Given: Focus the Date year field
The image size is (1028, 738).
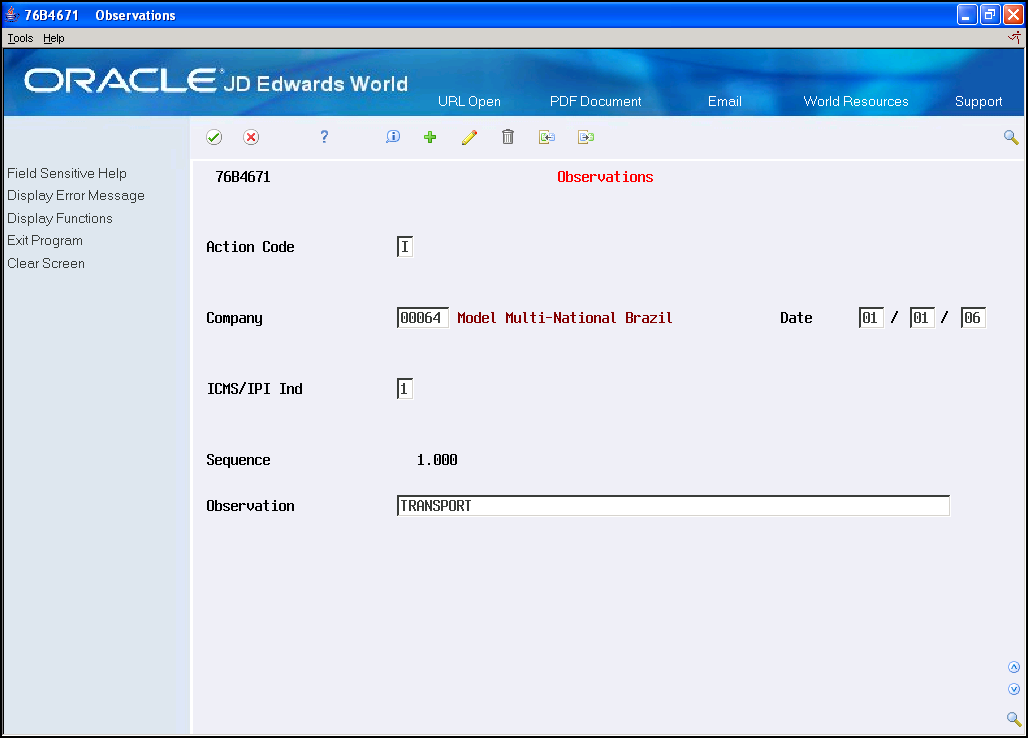Looking at the screenshot, I should pyautogui.click(x=973, y=318).
